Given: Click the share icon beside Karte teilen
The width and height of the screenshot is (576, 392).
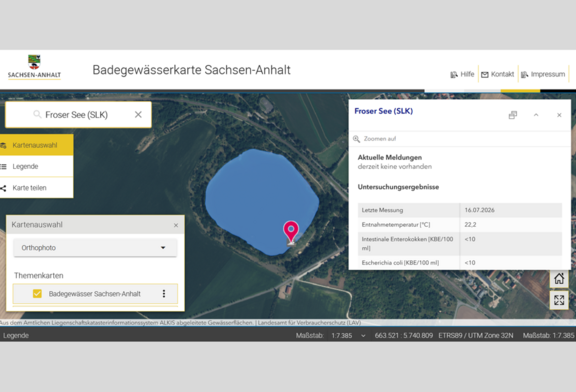Looking at the screenshot, I should pyautogui.click(x=4, y=188).
